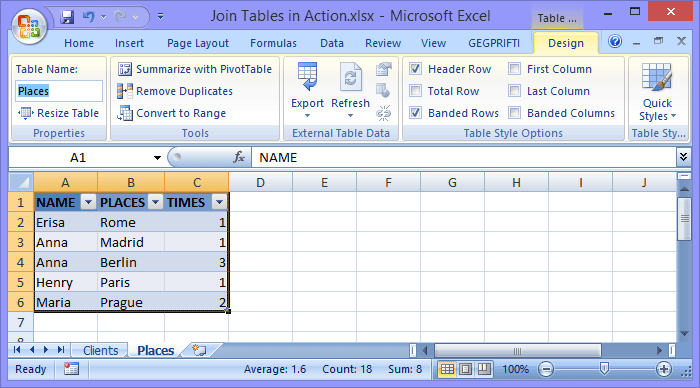This screenshot has width=700, height=388.
Task: Uncheck the Header Row option
Action: pos(415,69)
